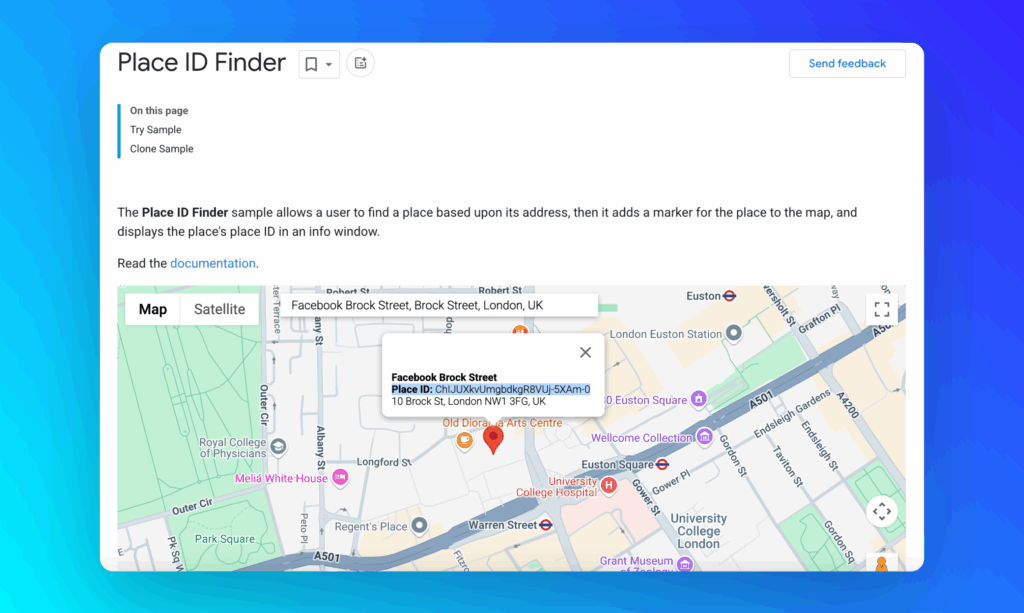Image resolution: width=1024 pixels, height=613 pixels.
Task: Switch to the Map view tab
Action: pos(153,309)
